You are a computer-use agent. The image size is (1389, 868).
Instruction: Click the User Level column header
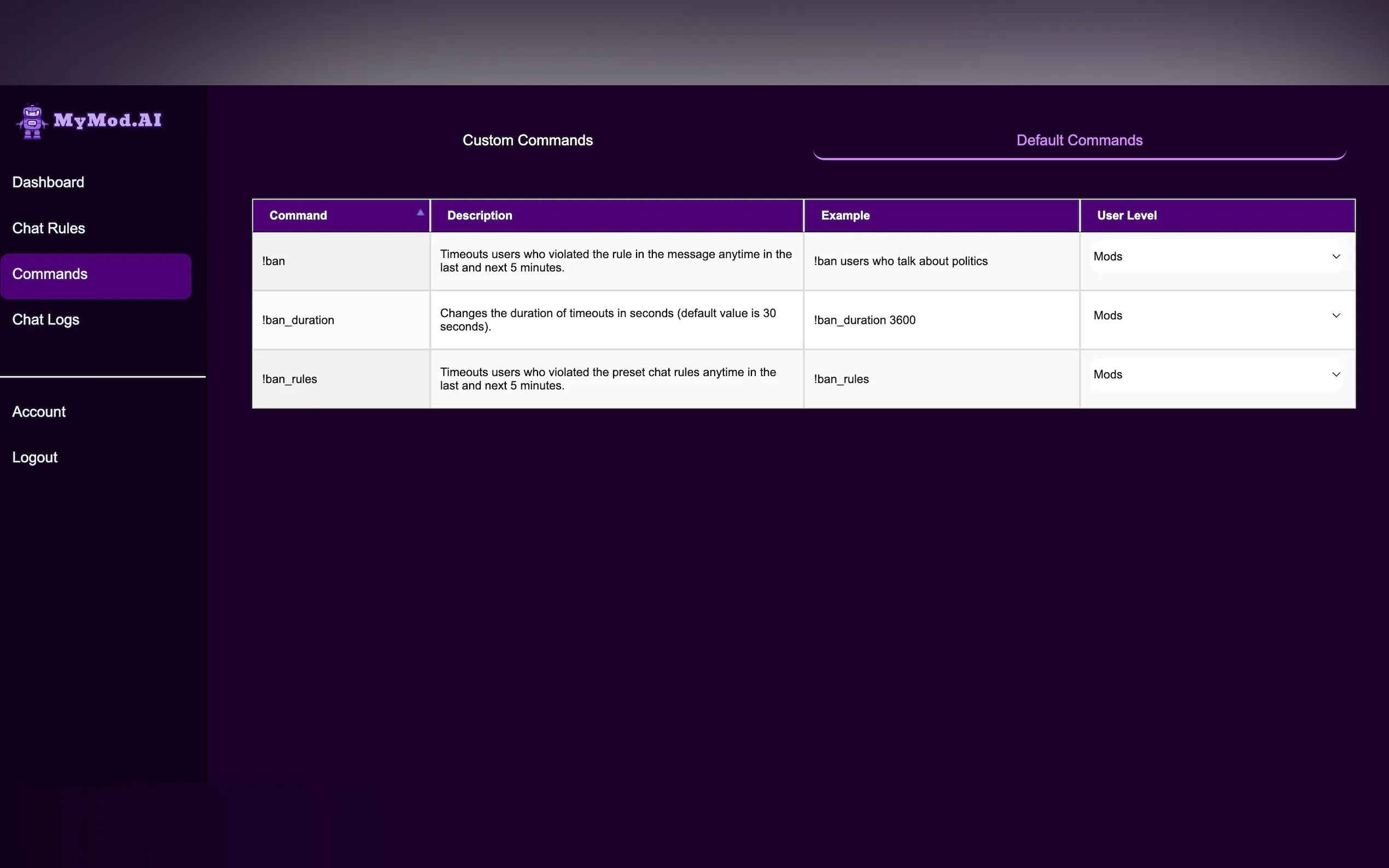pos(1127,216)
